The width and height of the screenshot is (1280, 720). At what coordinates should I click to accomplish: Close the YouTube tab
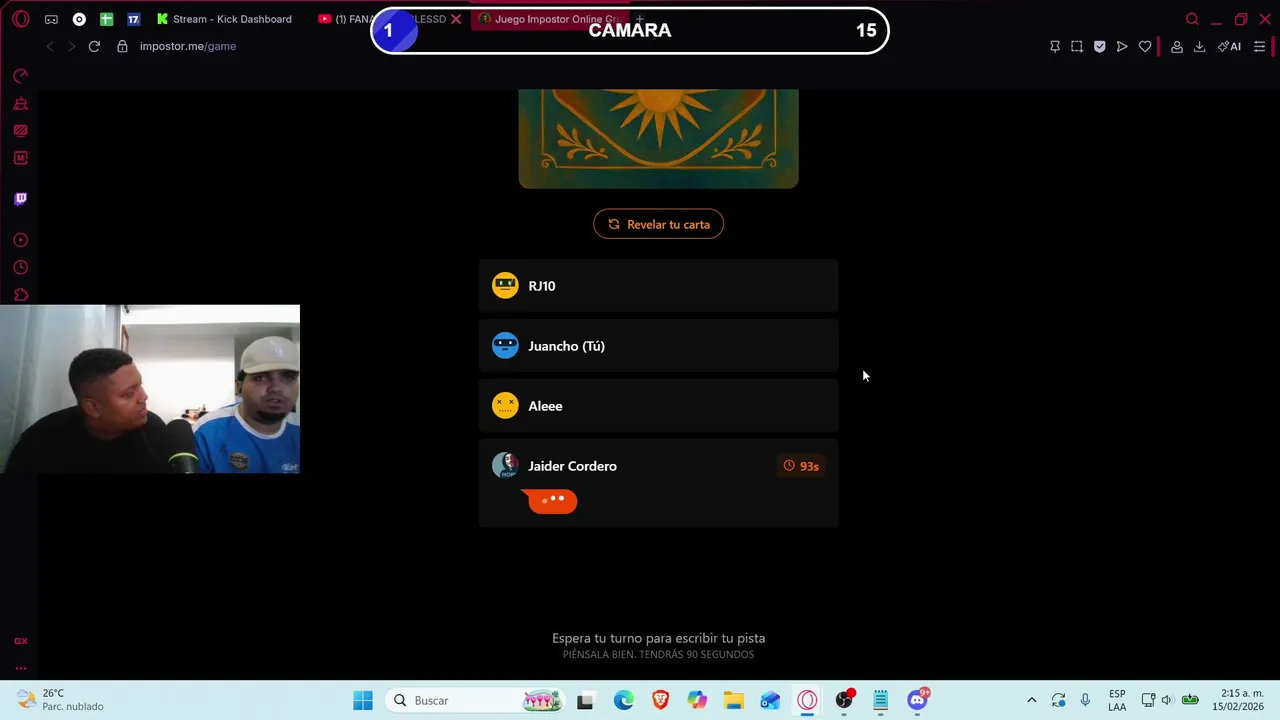pos(456,19)
